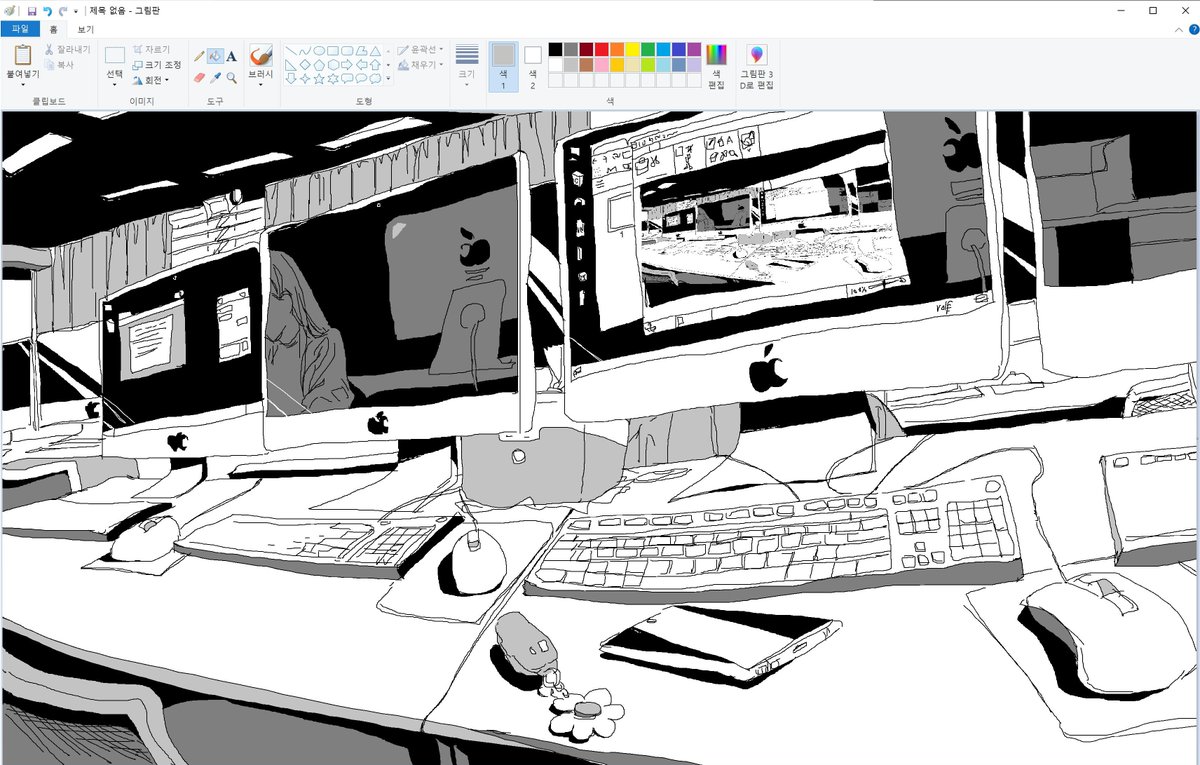Choose the Curve shape in shapes gallery
The height and width of the screenshot is (765, 1200).
[305, 51]
